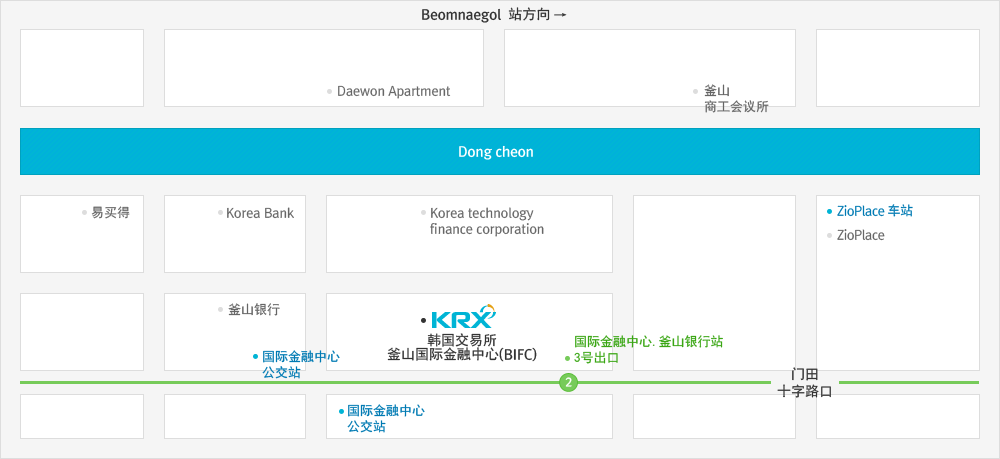Click 国际金融中心 公交站 label above the green line

(x=300, y=365)
